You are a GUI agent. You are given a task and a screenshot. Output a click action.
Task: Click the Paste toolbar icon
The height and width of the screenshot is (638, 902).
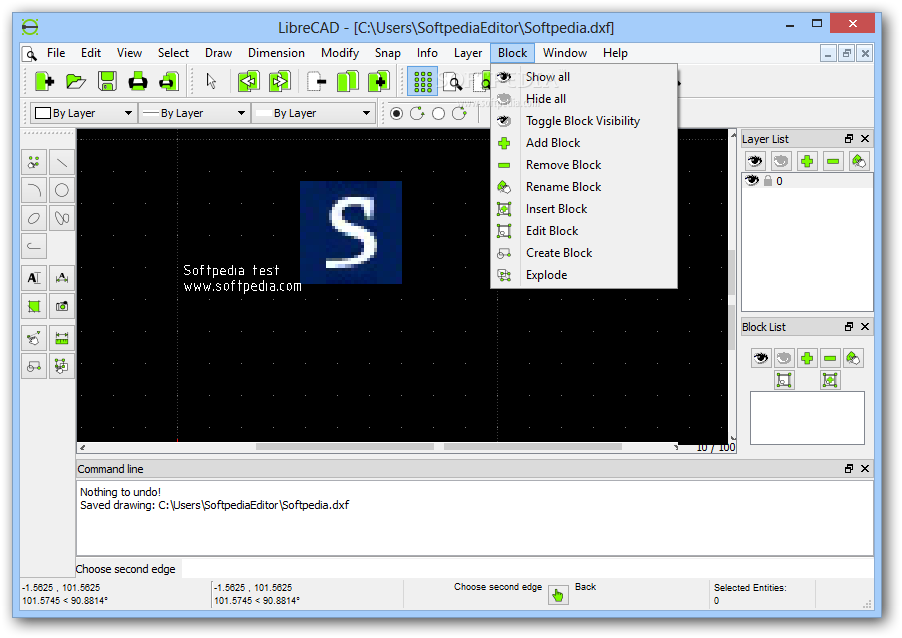(x=379, y=82)
